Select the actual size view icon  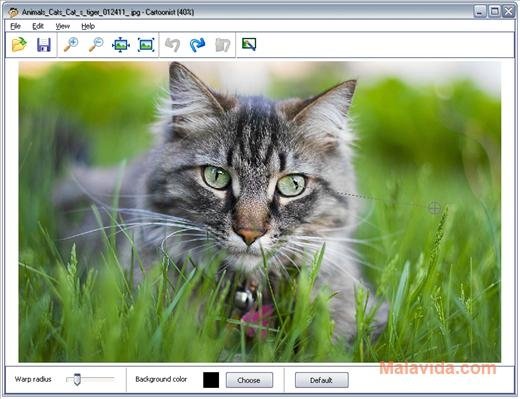click(x=146, y=45)
